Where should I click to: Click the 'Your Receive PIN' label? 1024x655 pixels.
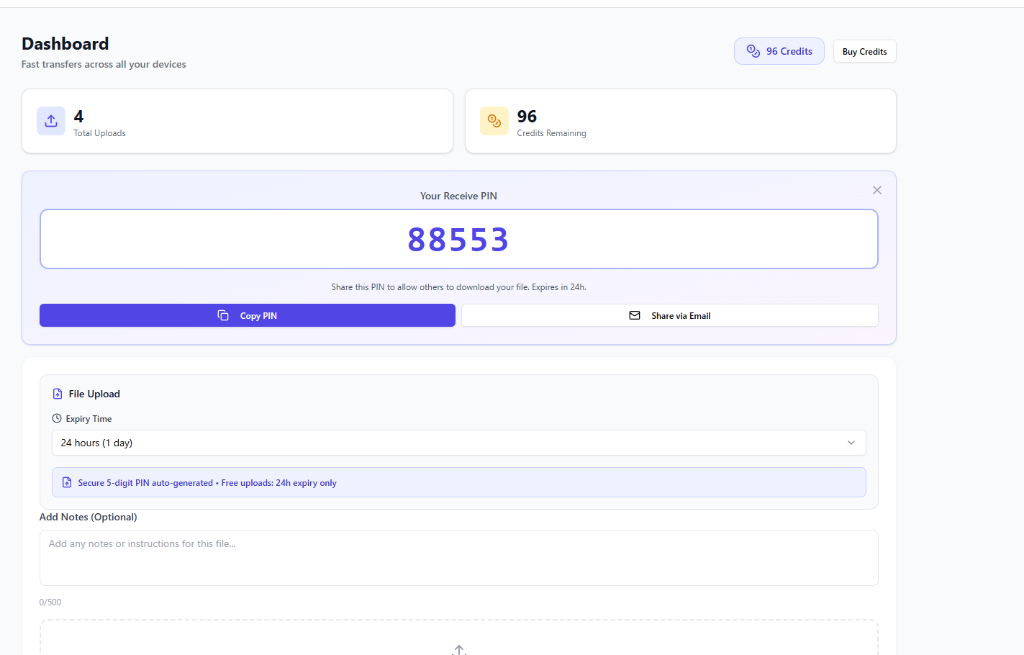458,196
